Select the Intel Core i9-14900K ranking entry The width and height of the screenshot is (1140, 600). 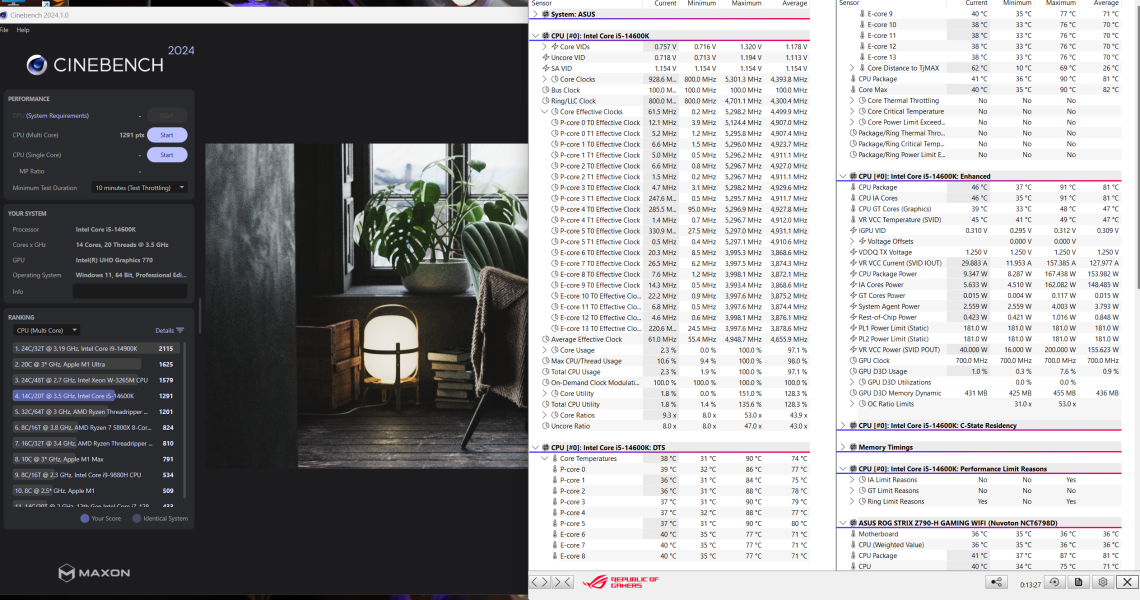(x=95, y=348)
